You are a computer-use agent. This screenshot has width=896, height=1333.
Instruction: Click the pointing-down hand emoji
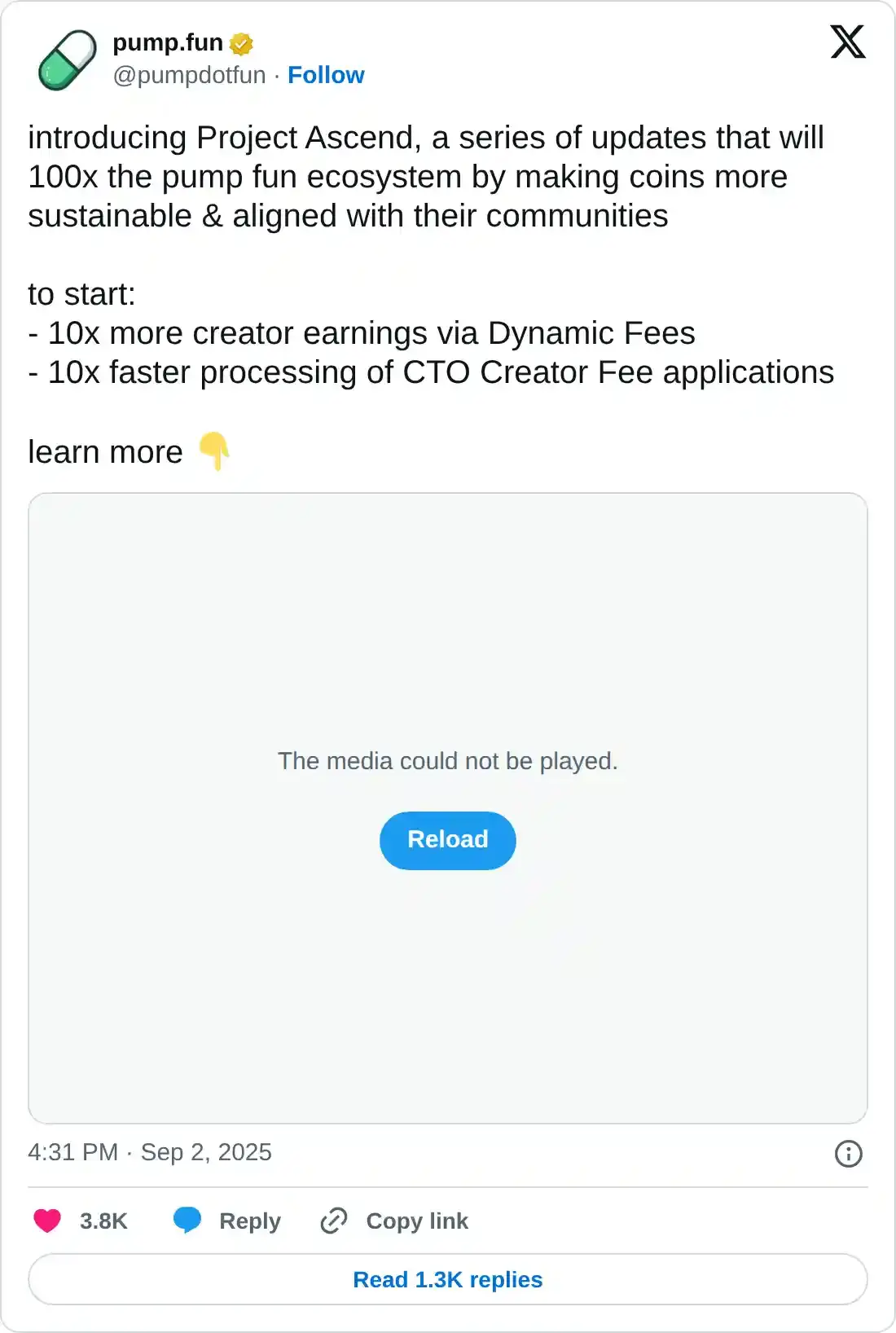coord(215,451)
